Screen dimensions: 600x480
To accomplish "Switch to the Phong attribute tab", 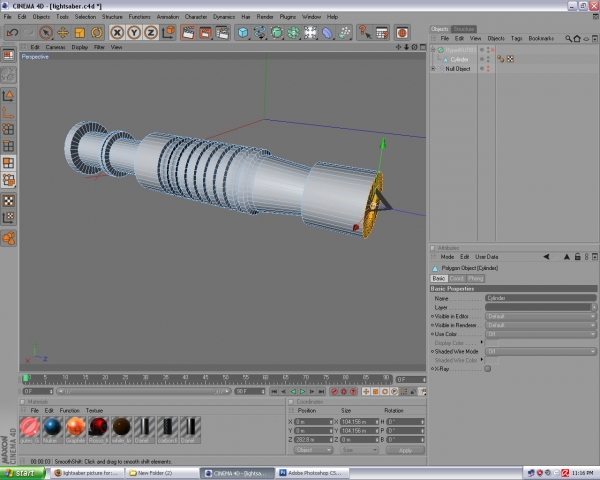I will pyautogui.click(x=475, y=278).
